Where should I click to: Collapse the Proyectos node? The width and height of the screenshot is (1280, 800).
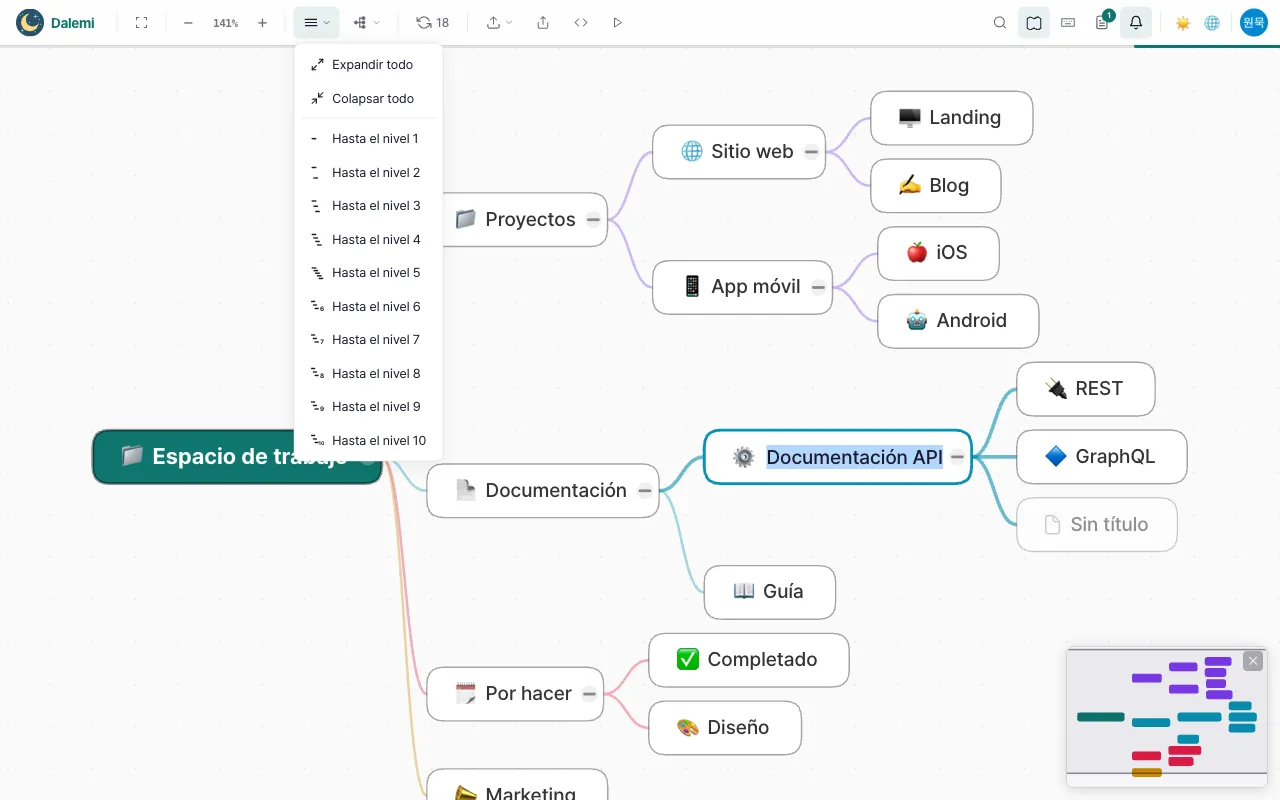pos(593,219)
